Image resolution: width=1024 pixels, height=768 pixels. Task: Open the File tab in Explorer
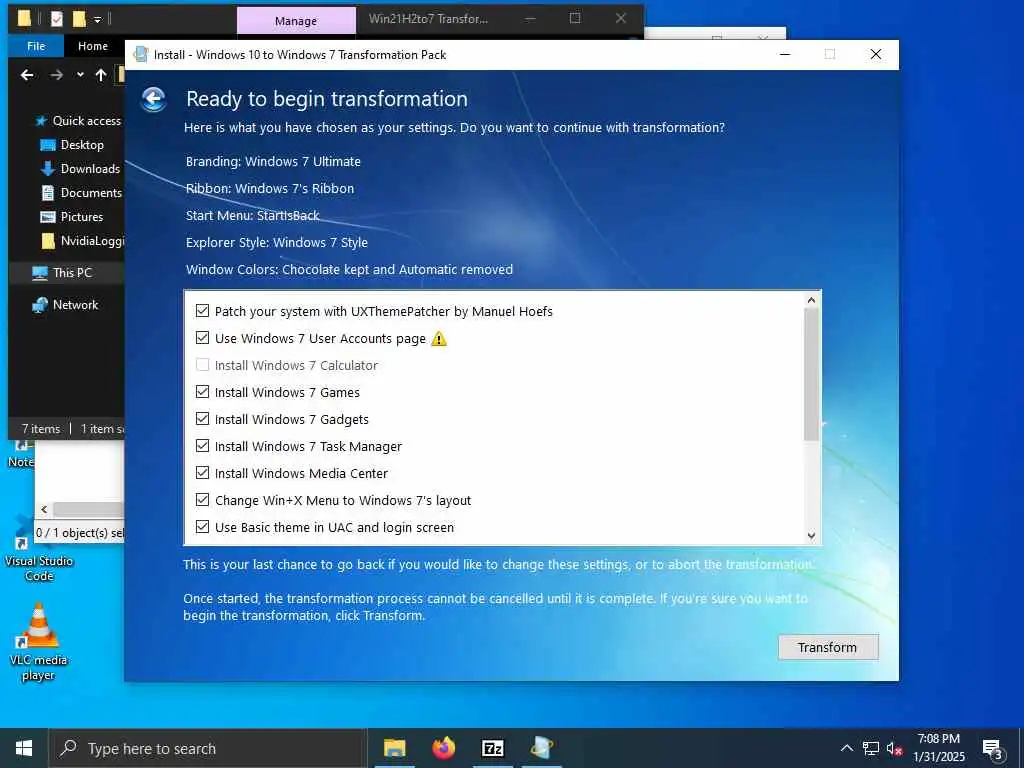36,46
